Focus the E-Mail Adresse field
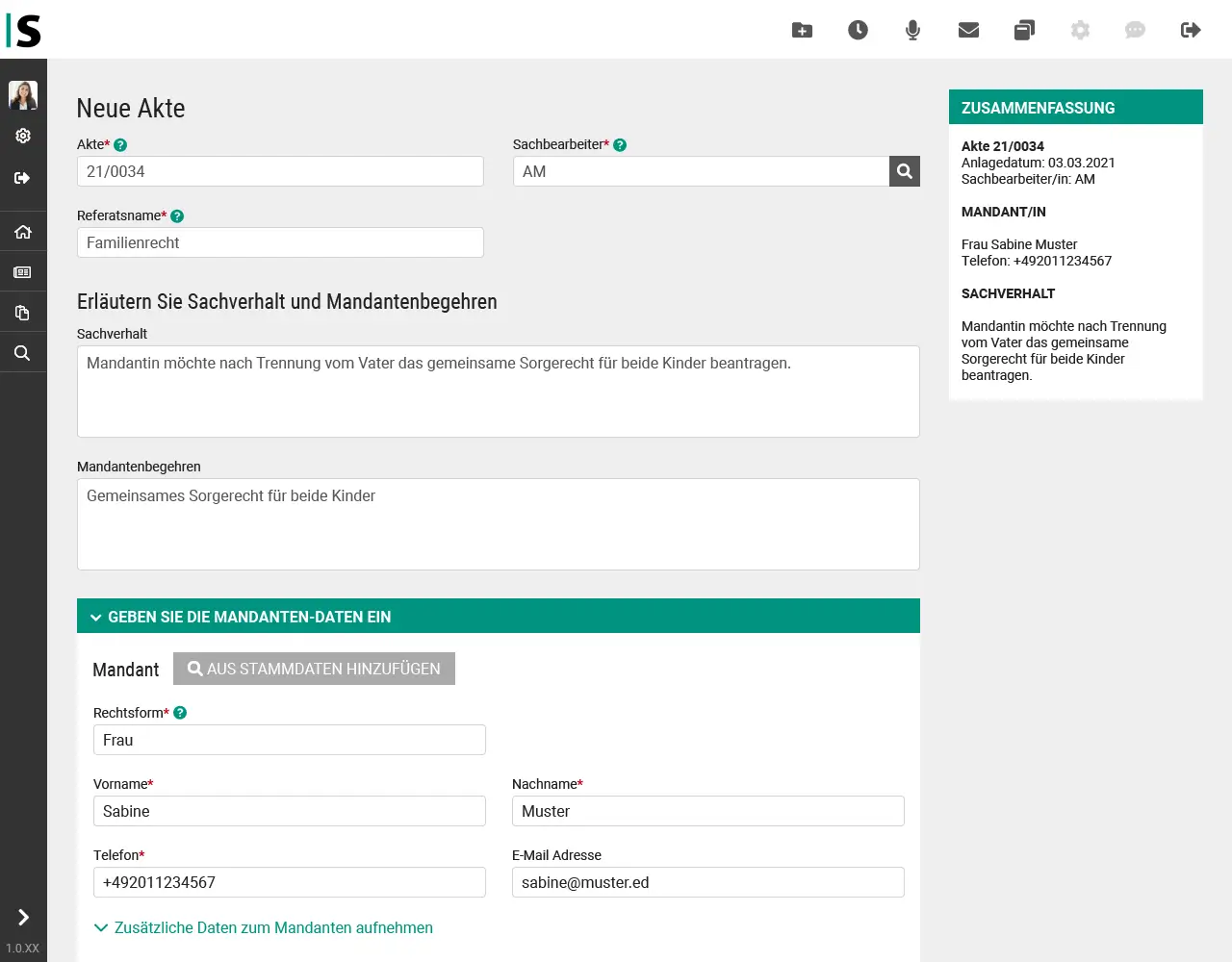1232x962 pixels. tap(707, 882)
